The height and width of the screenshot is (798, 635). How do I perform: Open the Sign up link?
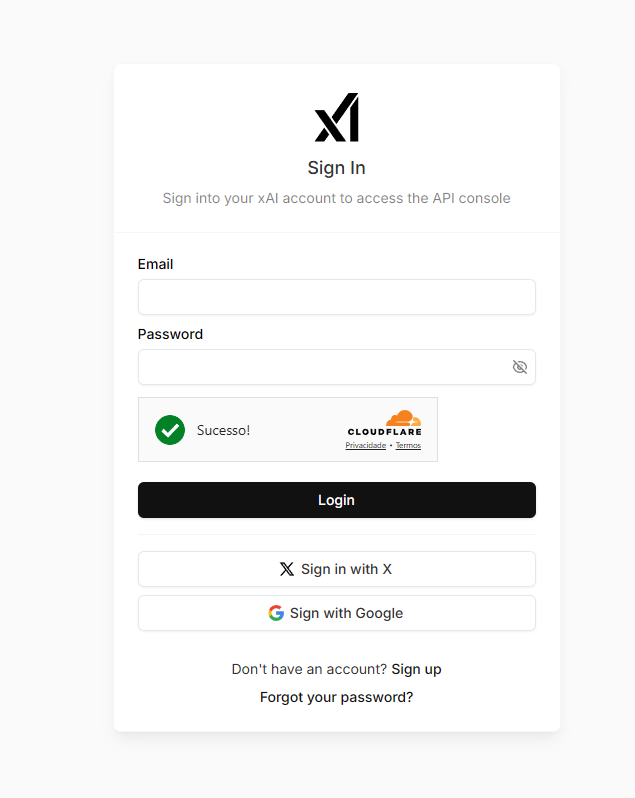416,669
